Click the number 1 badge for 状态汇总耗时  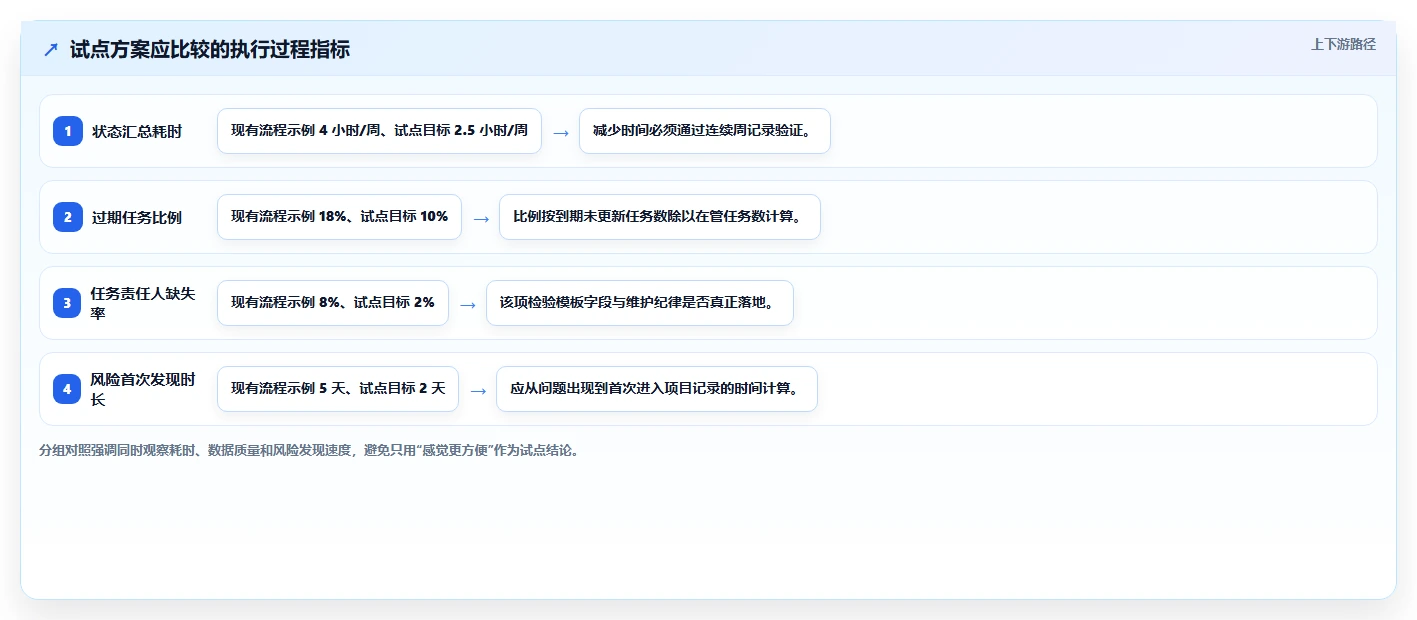[68, 131]
